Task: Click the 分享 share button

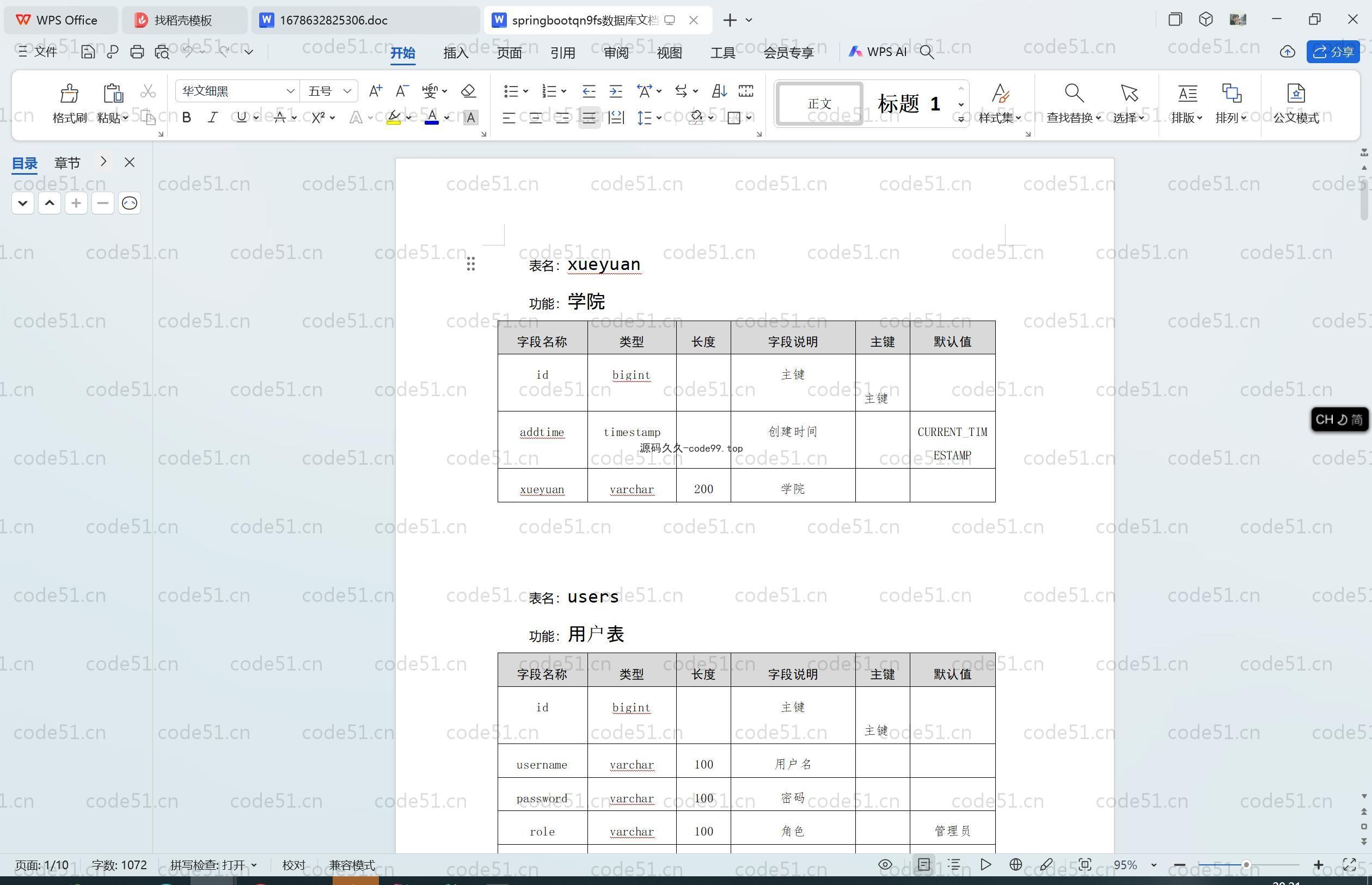Action: click(1333, 52)
